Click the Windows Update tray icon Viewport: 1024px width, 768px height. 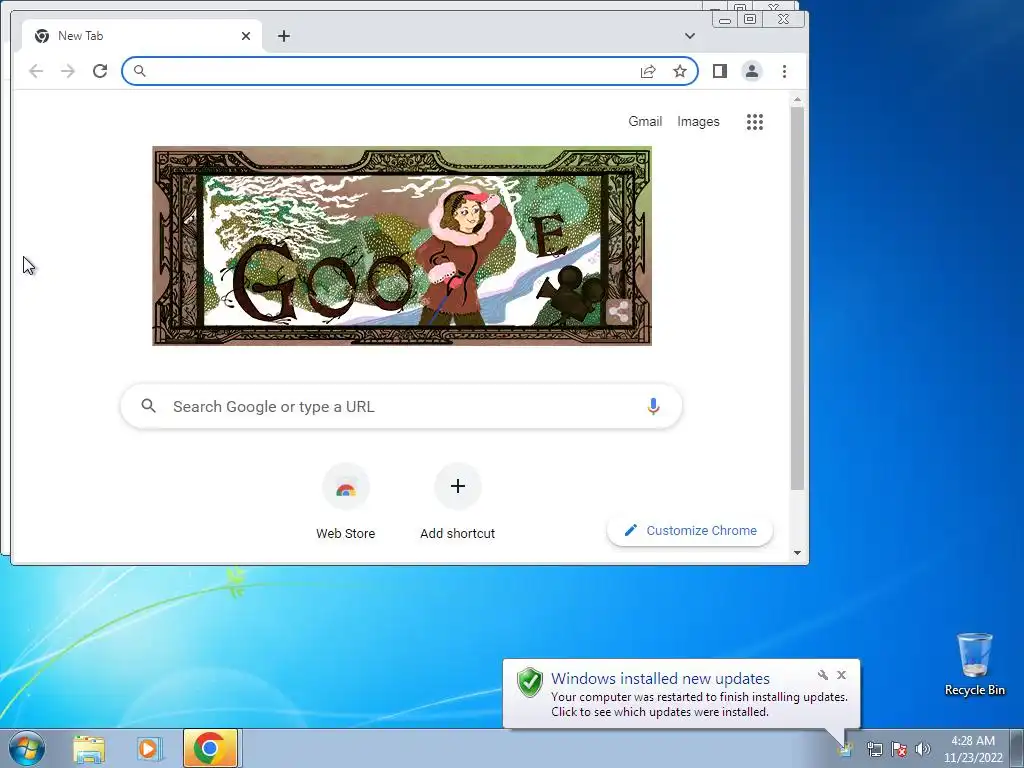tap(846, 749)
